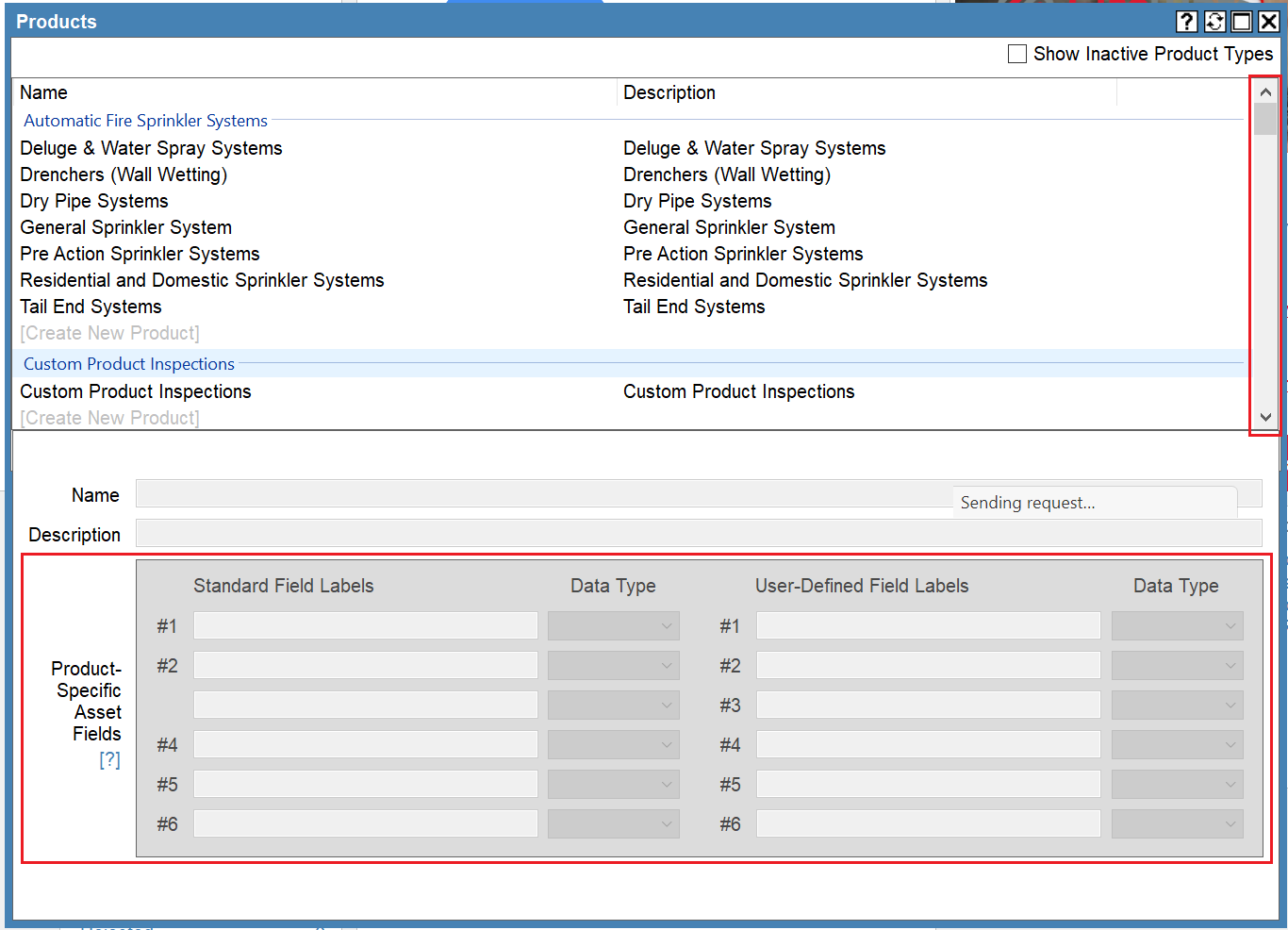Click Deluge & Water Spray Systems description cell
The image size is (1288, 930).
754,148
